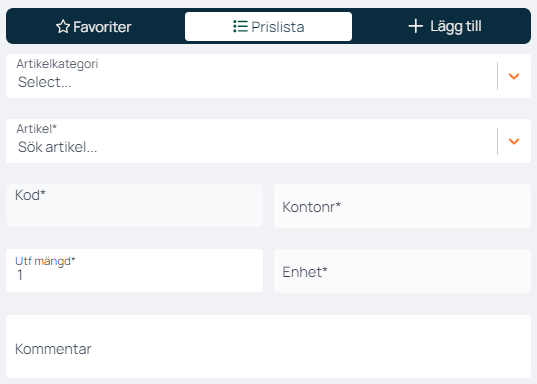This screenshot has width=537, height=384.
Task: Expand the Artikel dropdown chevron
Action: click(x=514, y=141)
